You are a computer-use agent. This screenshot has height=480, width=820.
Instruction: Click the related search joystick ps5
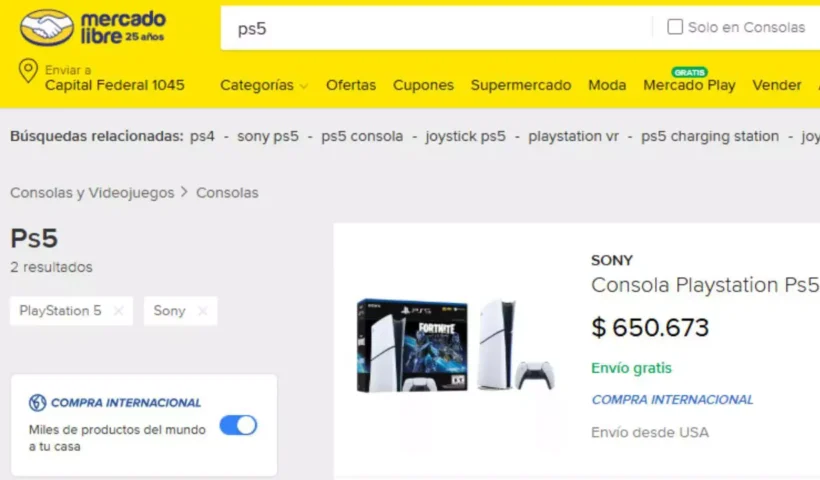(465, 136)
